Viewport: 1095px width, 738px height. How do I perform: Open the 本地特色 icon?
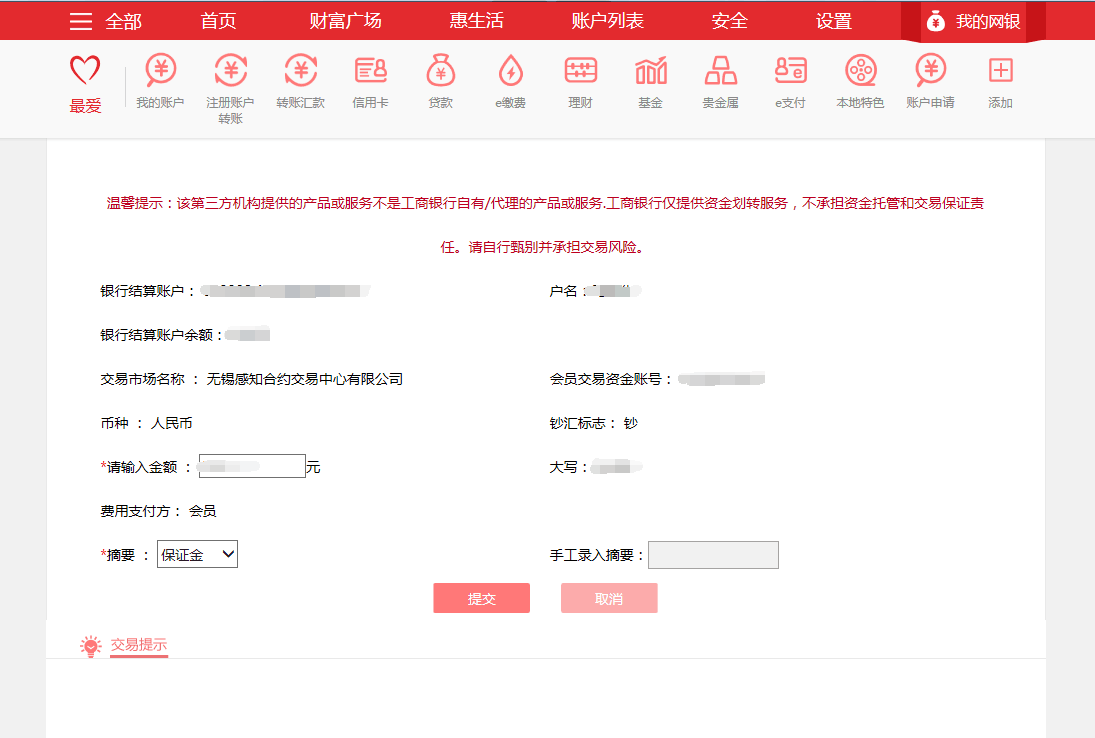pos(860,71)
